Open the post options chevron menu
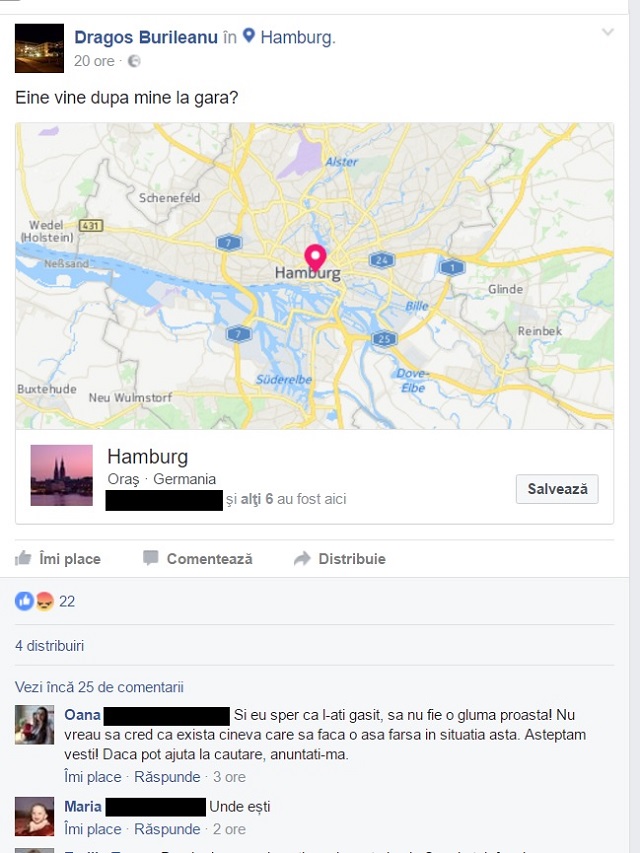640x853 pixels. click(607, 32)
